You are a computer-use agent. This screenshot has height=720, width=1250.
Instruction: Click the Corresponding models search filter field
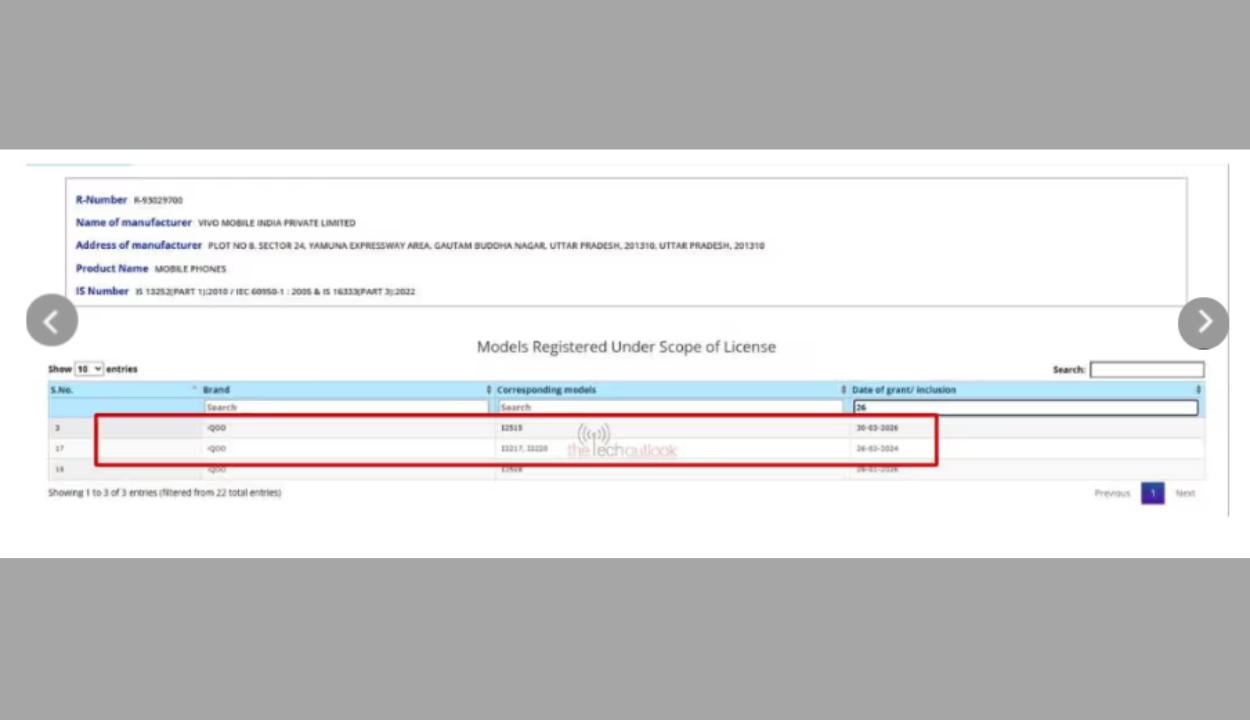point(670,407)
